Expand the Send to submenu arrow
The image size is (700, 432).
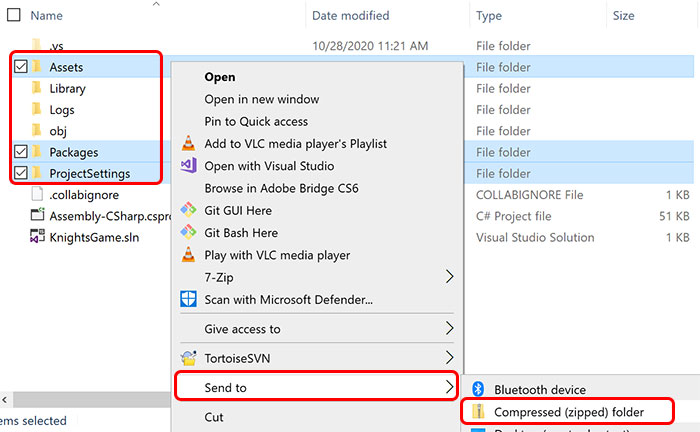[x=450, y=387]
